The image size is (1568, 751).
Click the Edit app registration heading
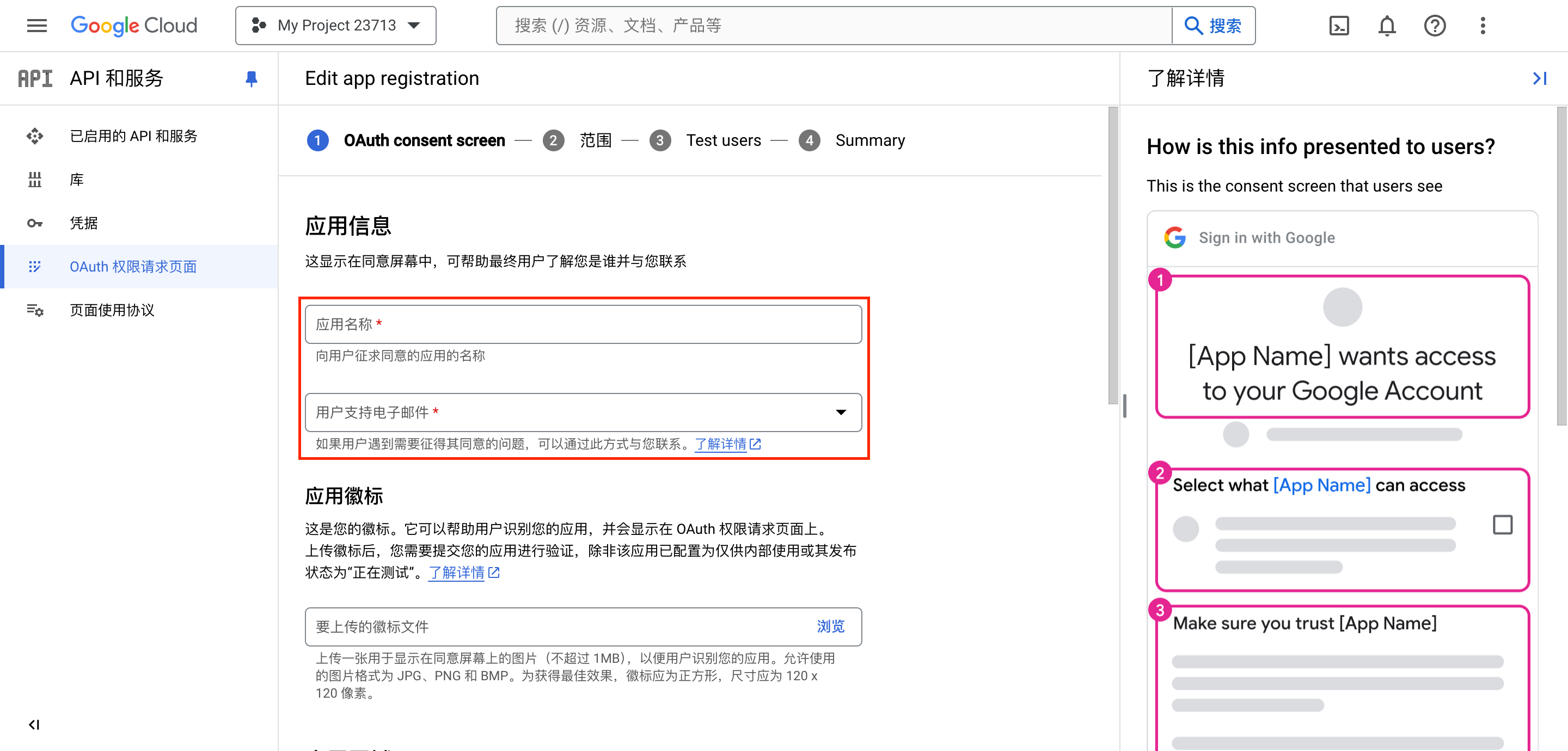[x=392, y=78]
